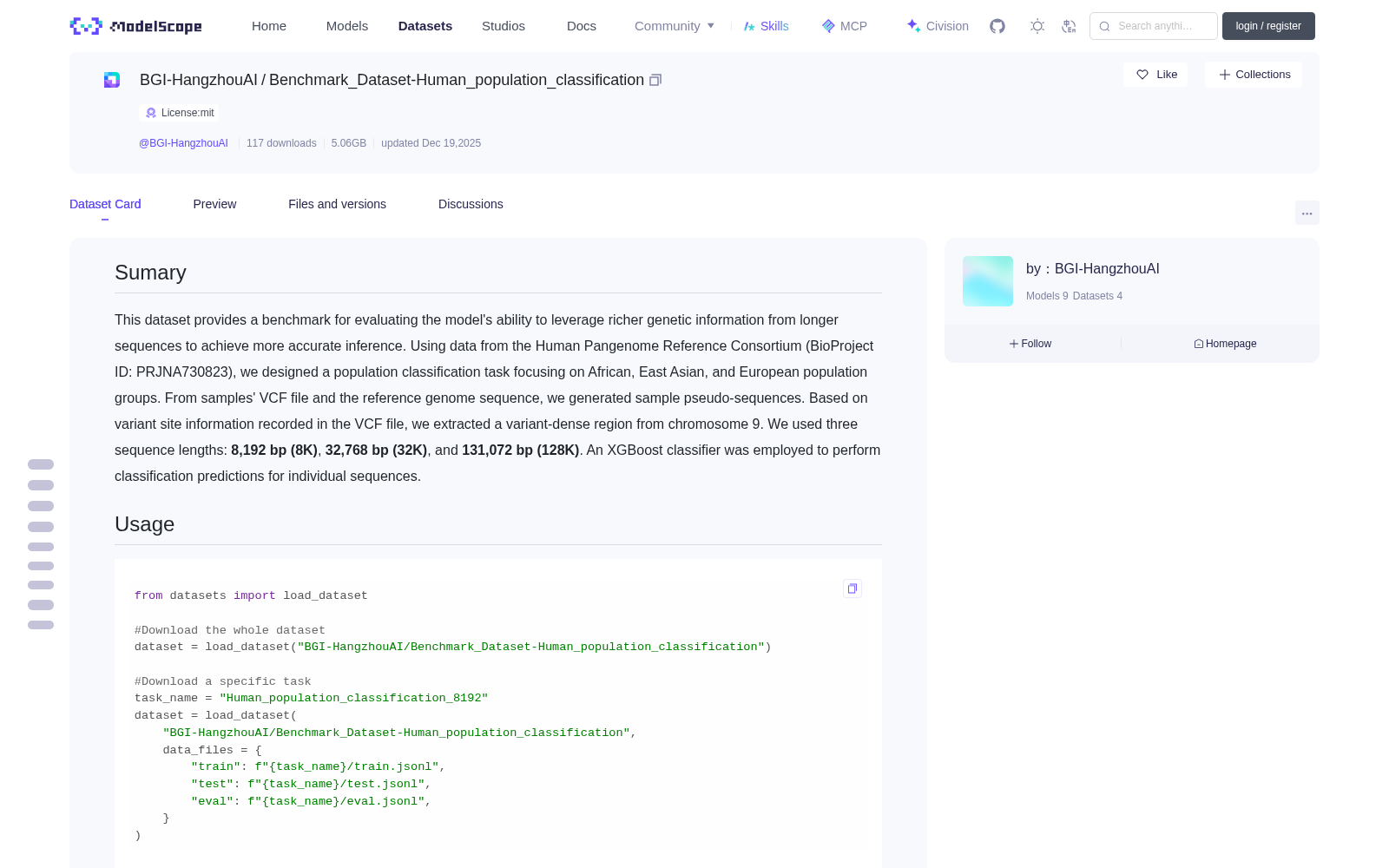Screen dimensions: 1389x868
Task: Toggle the light/dark theme sun icon
Action: coord(1037,26)
